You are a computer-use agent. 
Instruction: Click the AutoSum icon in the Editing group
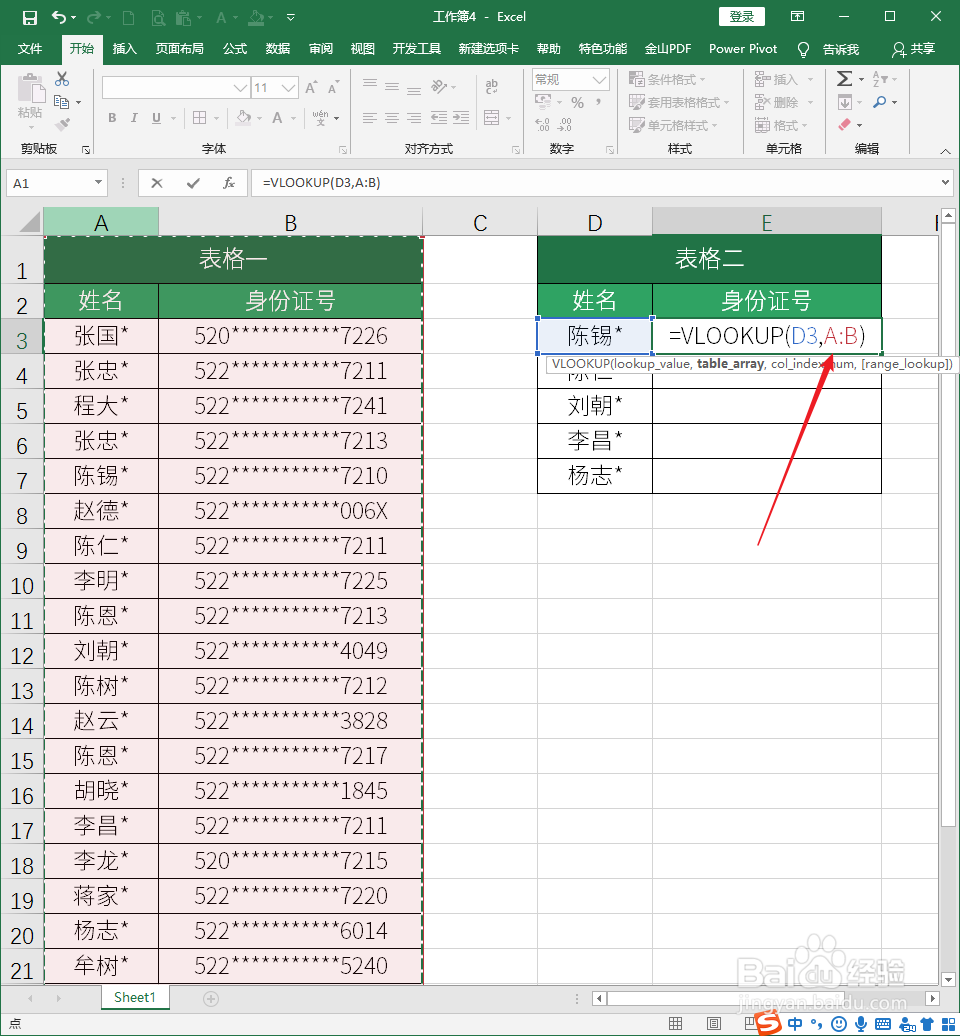pyautogui.click(x=846, y=78)
